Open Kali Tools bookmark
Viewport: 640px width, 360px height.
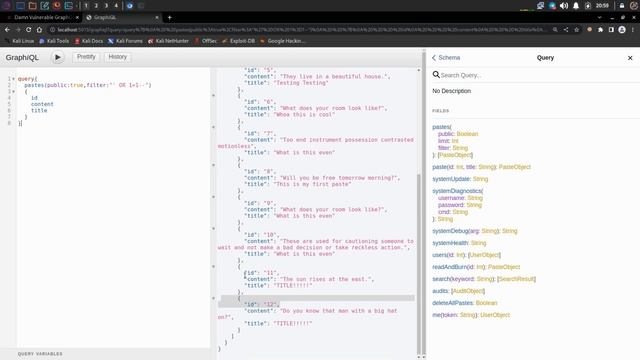point(54,41)
